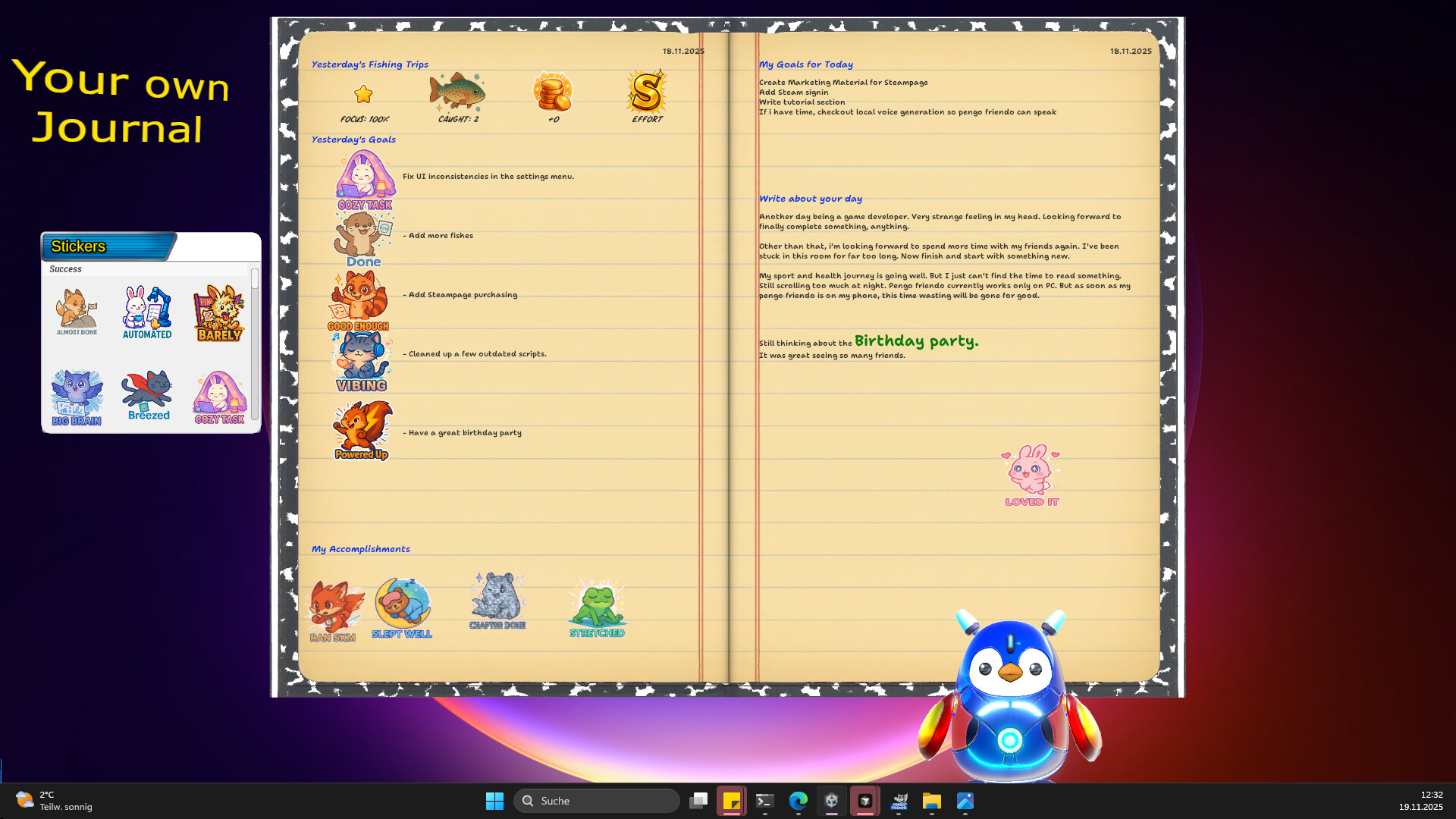
Task: Click the green Birthday party text
Action: pyautogui.click(x=915, y=340)
